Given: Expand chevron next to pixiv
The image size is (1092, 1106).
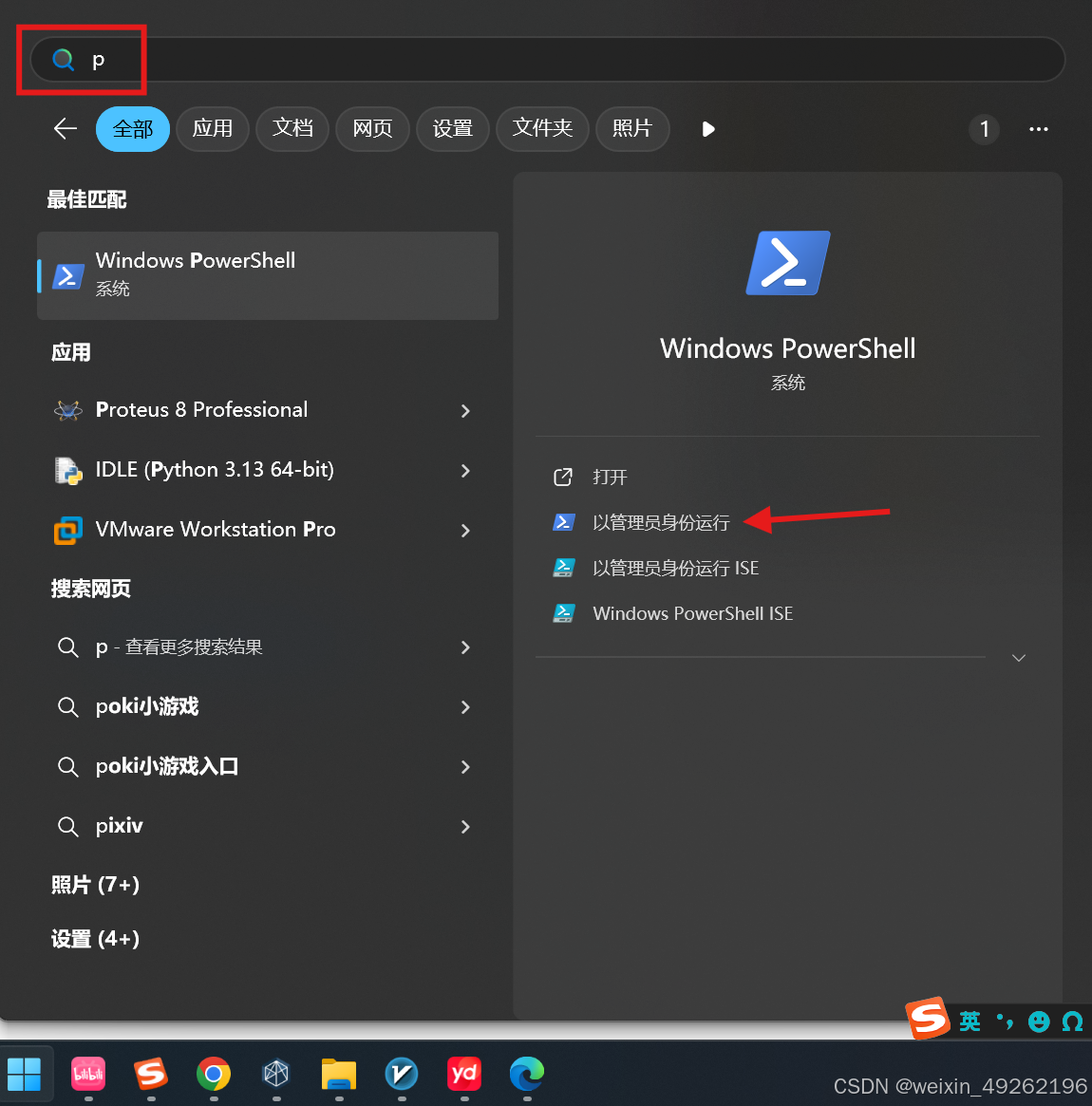Looking at the screenshot, I should (465, 827).
